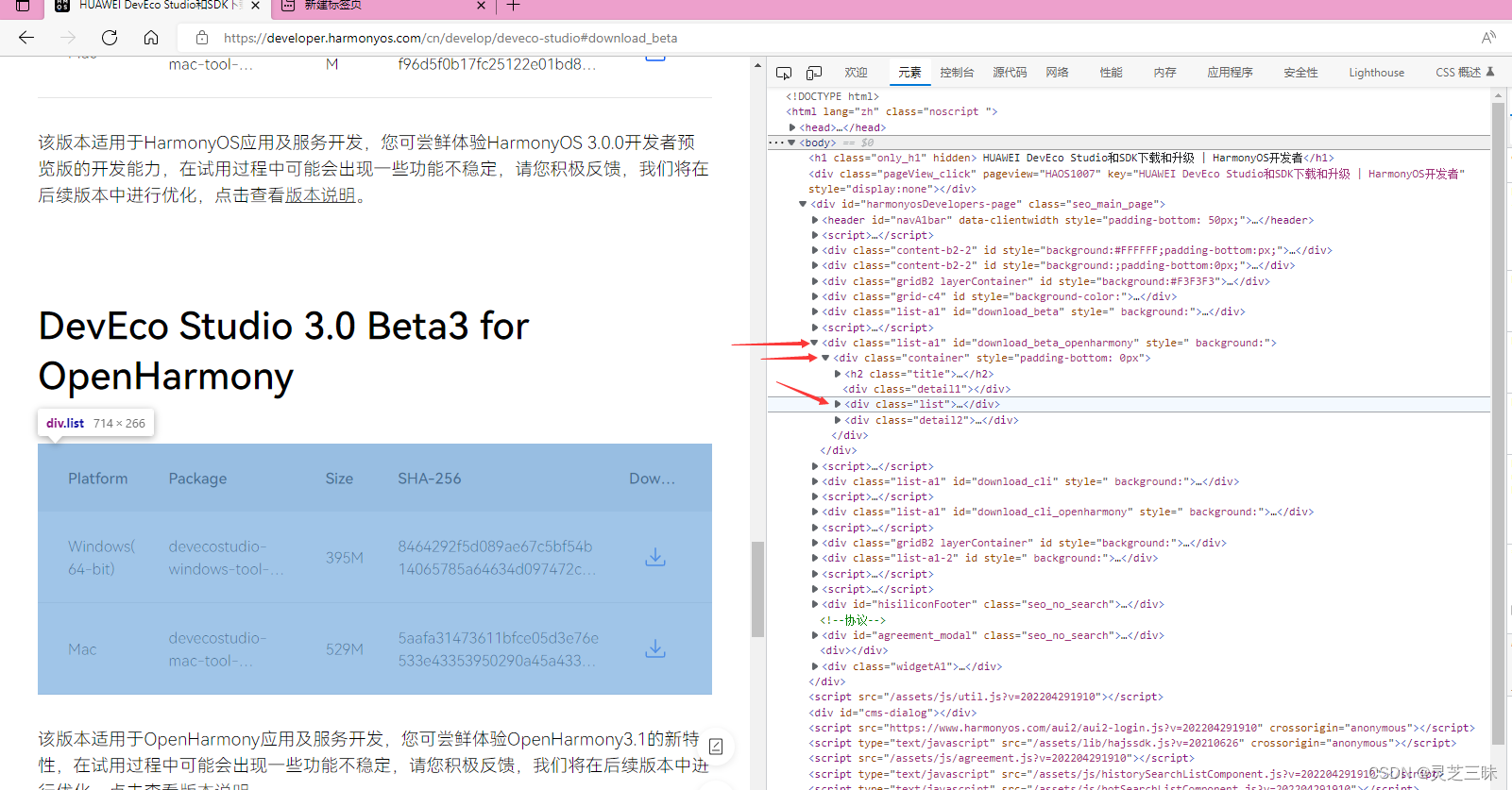
Task: Click the devecostudio-mac-tool package name
Action: point(217,649)
